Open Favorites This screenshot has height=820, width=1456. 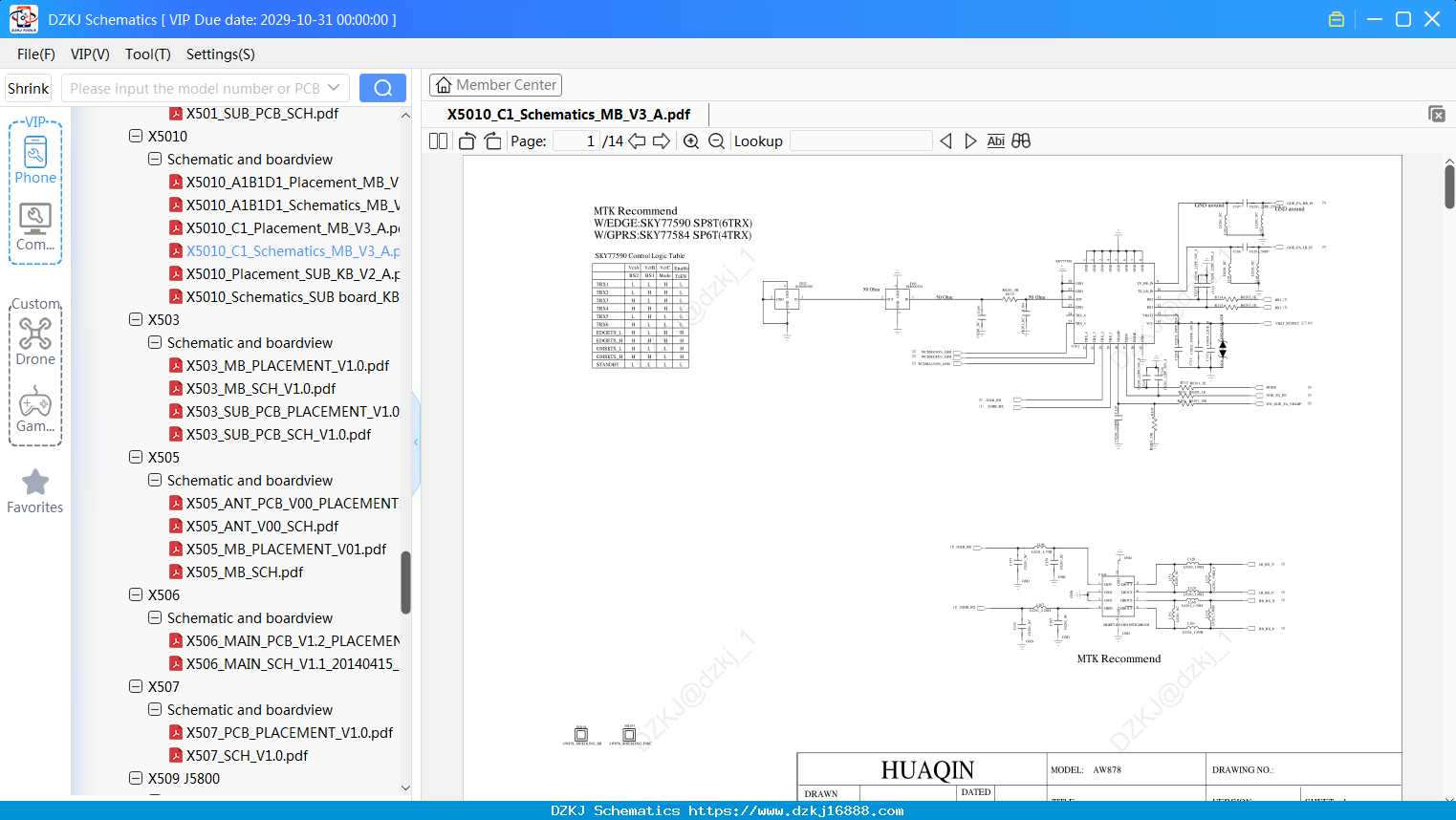(35, 492)
